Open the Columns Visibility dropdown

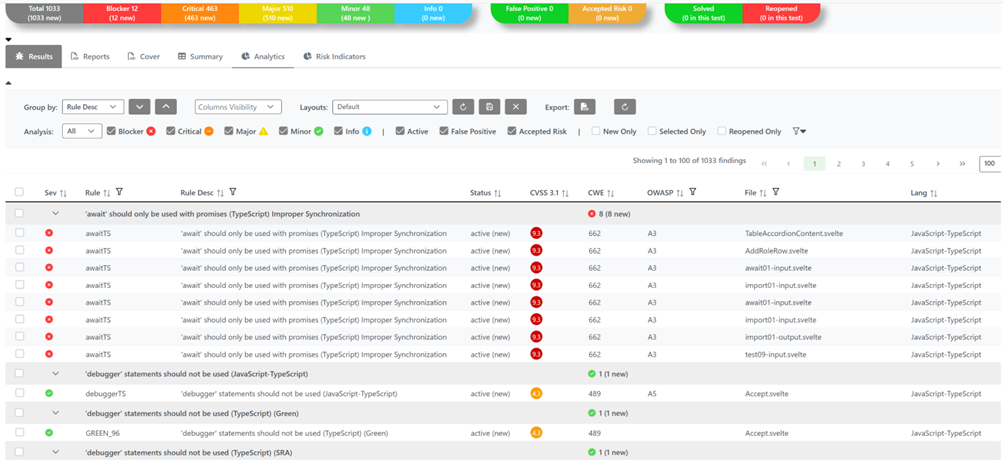point(238,107)
